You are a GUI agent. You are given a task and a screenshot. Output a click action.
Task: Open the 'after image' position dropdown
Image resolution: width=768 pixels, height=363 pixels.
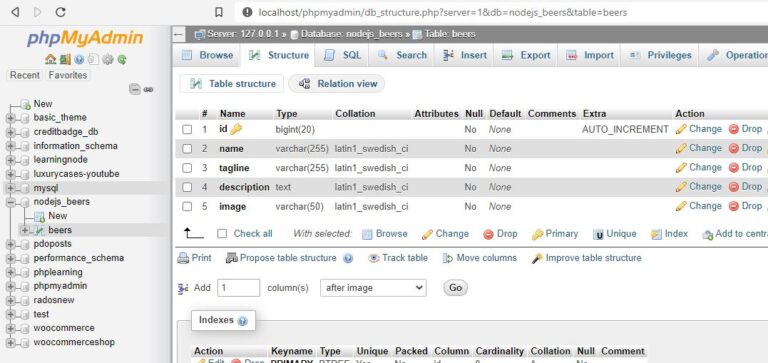pyautogui.click(x=373, y=288)
